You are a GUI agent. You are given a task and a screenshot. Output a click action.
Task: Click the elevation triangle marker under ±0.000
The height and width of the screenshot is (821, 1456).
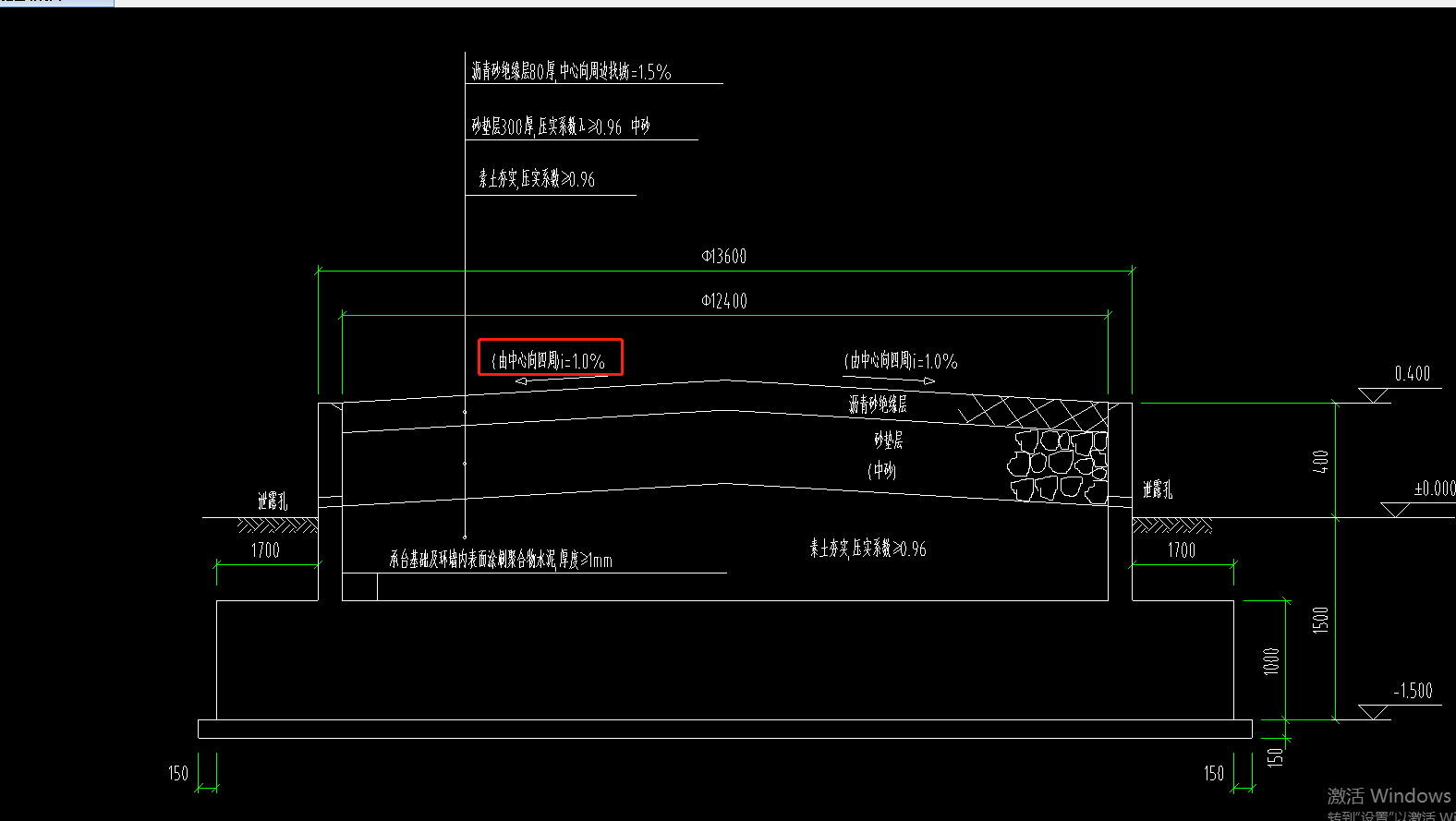[1396, 510]
